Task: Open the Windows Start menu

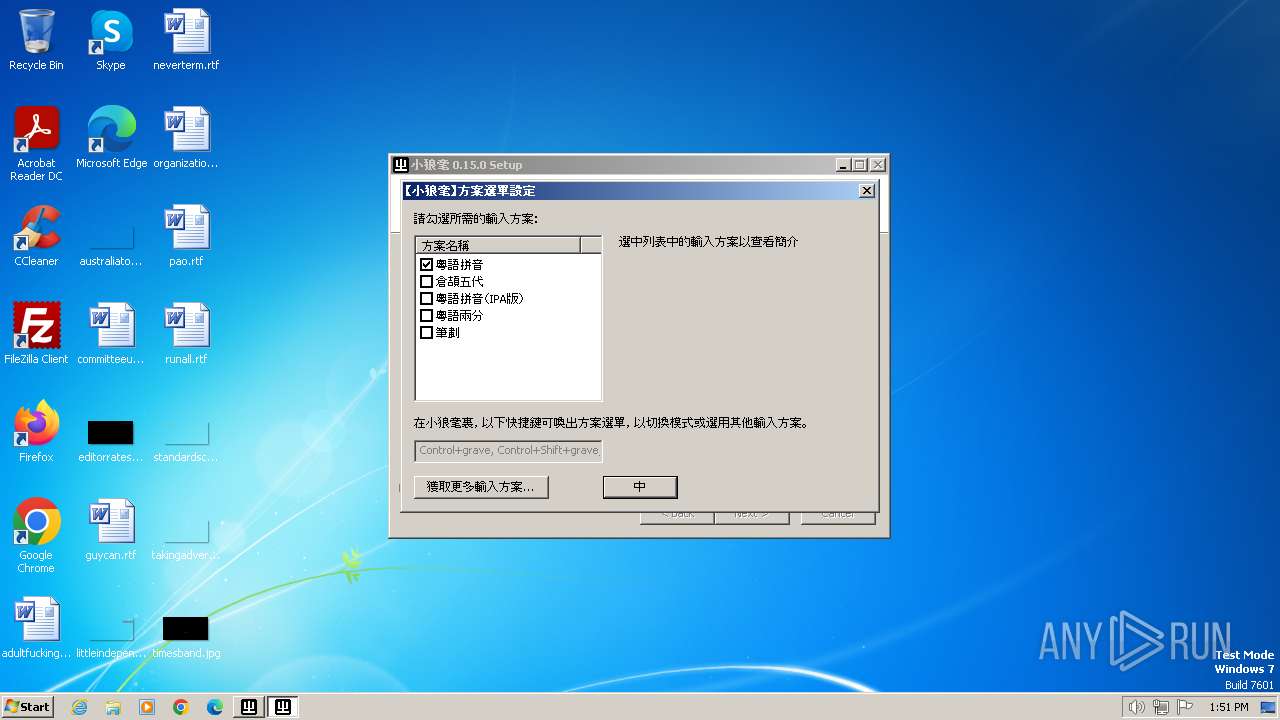Action: [x=28, y=706]
